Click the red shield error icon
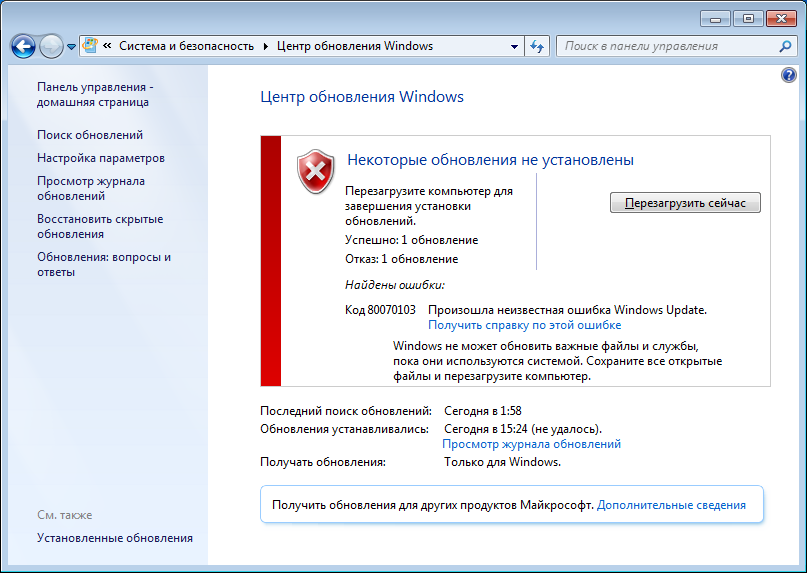Image resolution: width=807 pixels, height=573 pixels. point(315,171)
